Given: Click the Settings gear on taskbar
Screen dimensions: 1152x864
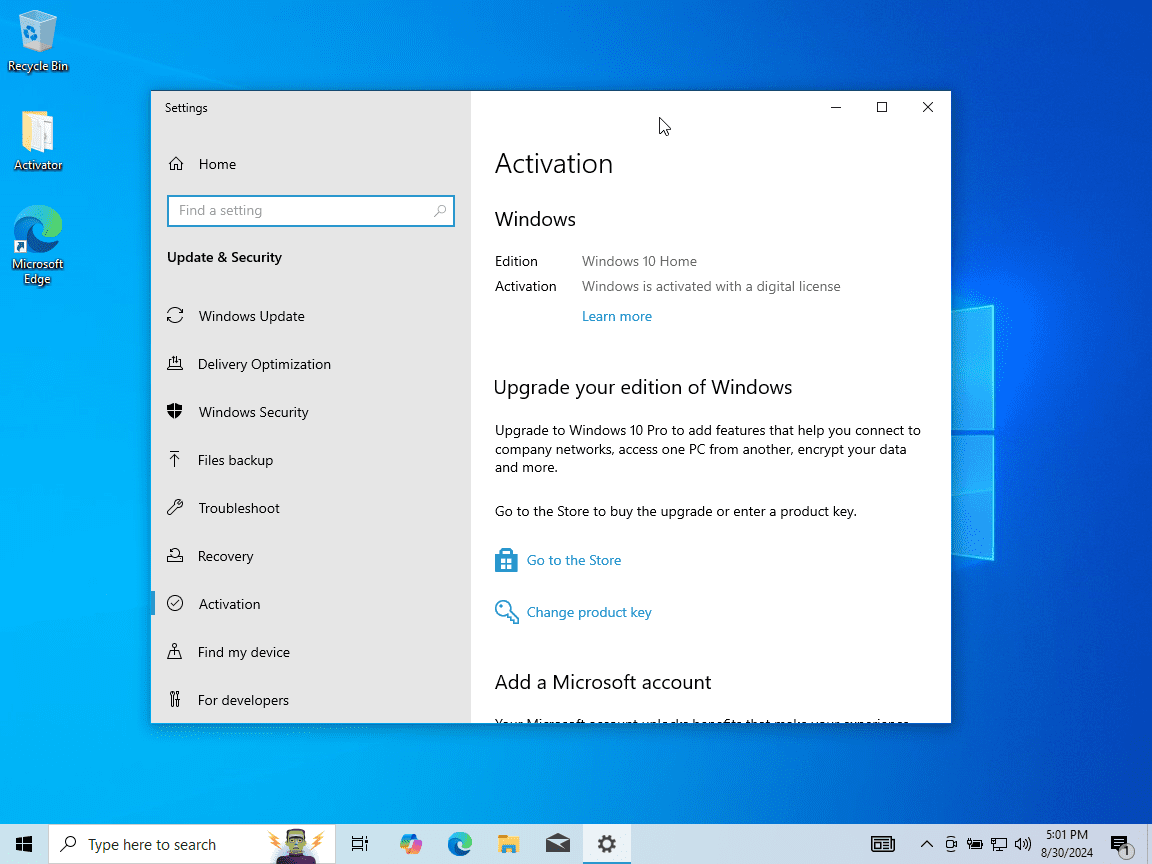Looking at the screenshot, I should point(606,844).
